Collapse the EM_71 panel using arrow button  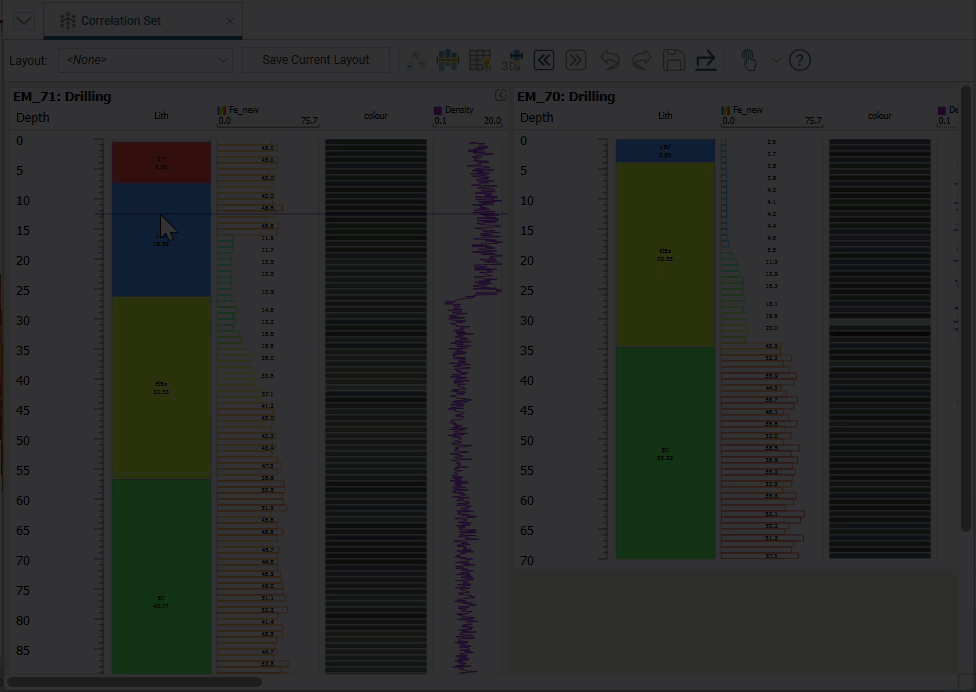click(500, 95)
